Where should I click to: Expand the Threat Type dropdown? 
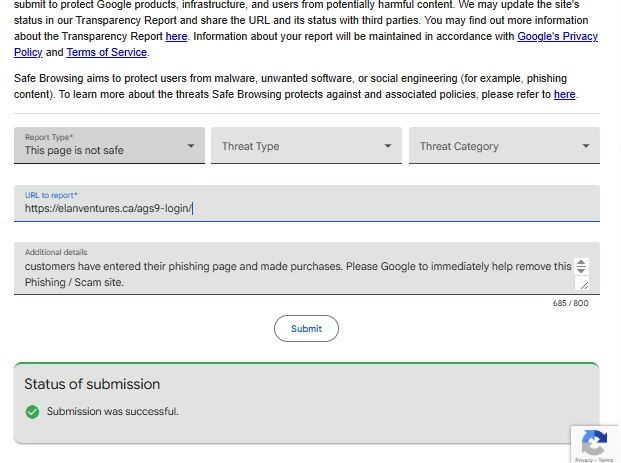click(x=306, y=146)
